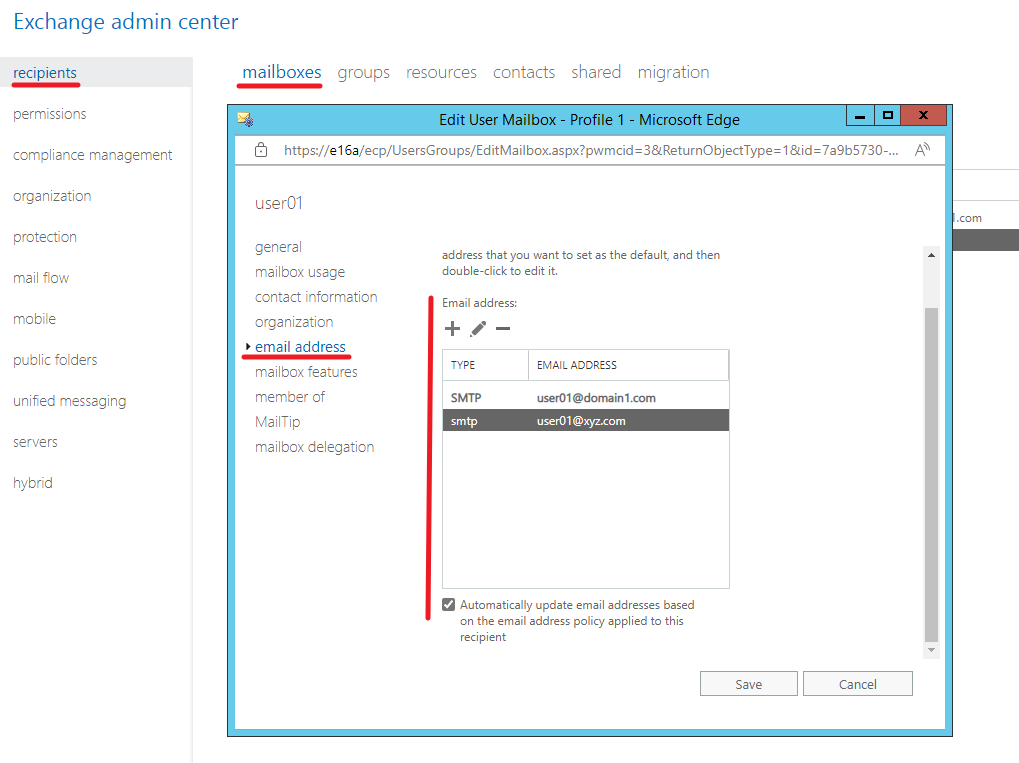Sort by the TYPE column header

click(x=485, y=365)
